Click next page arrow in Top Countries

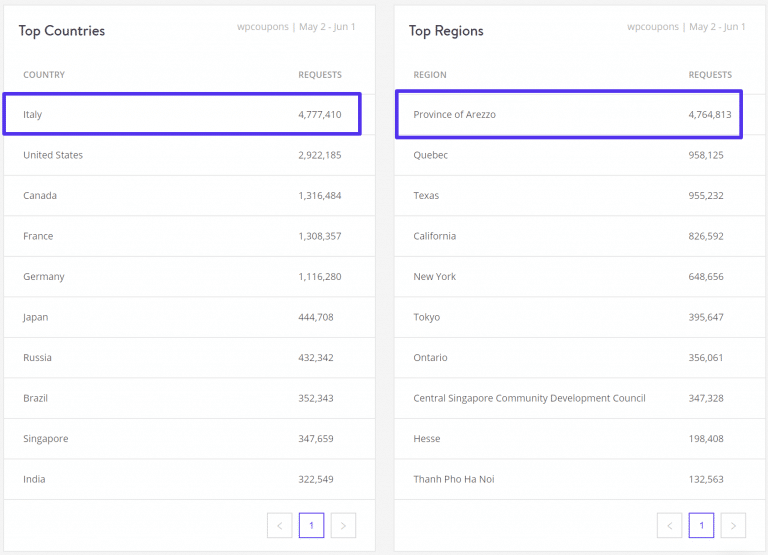pos(343,525)
